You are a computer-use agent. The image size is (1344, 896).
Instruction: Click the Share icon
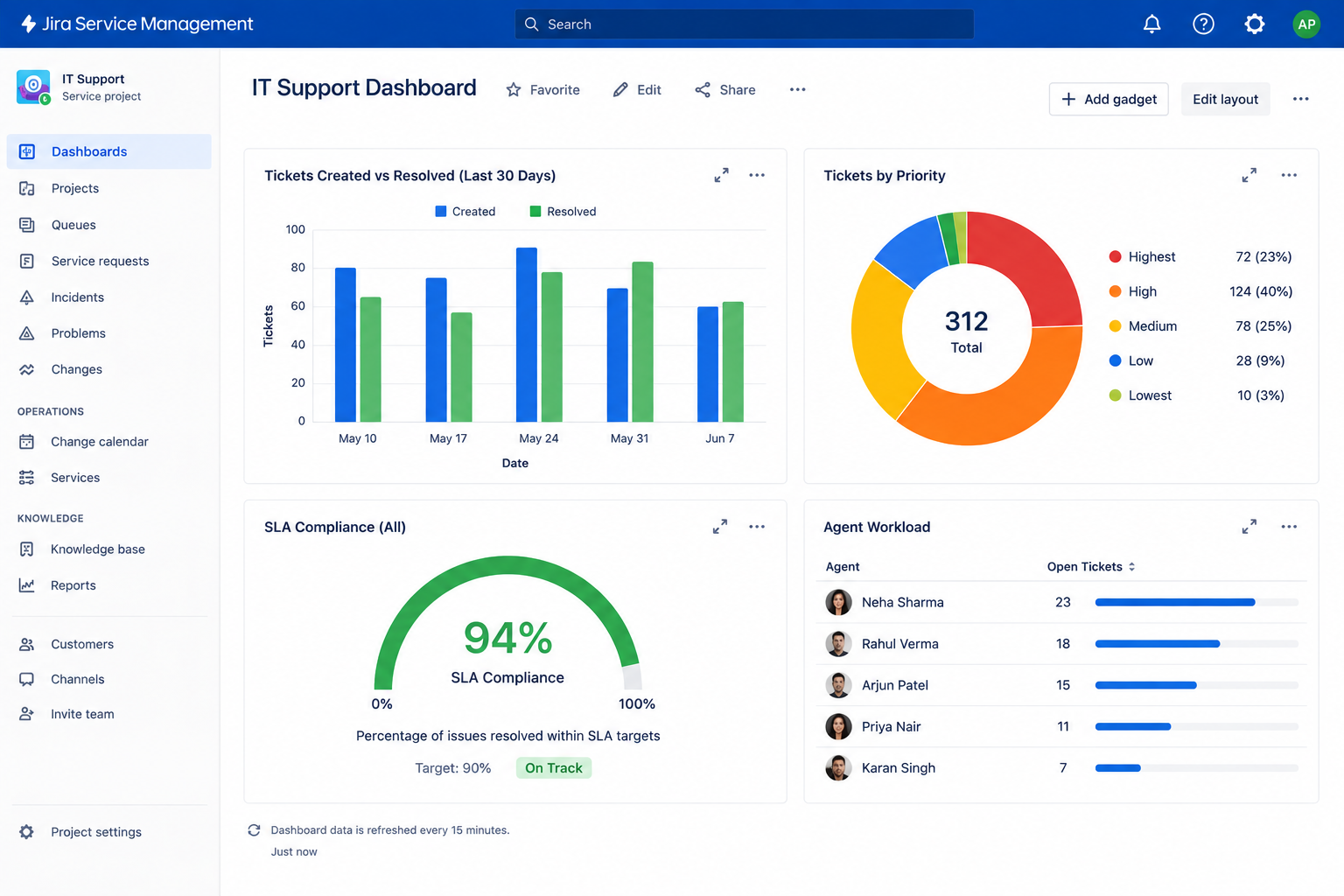click(x=703, y=90)
